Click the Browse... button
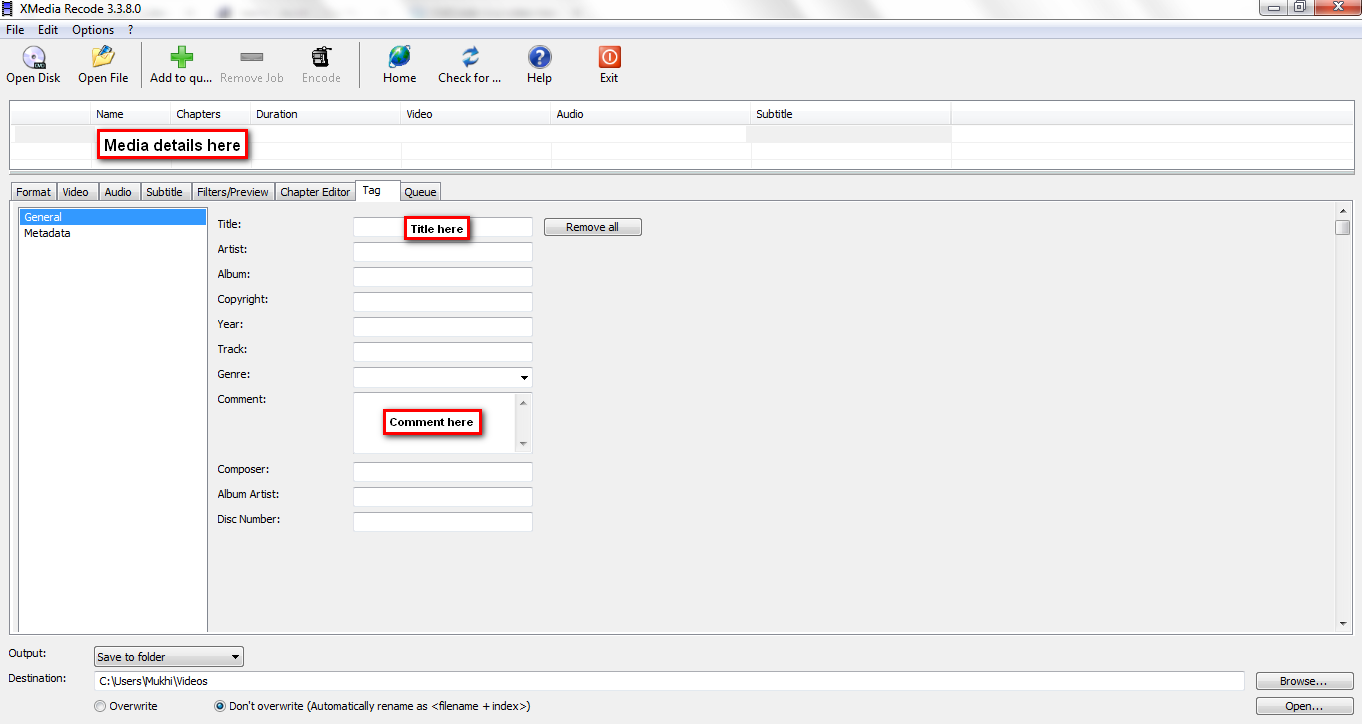The width and height of the screenshot is (1362, 724). point(1304,681)
